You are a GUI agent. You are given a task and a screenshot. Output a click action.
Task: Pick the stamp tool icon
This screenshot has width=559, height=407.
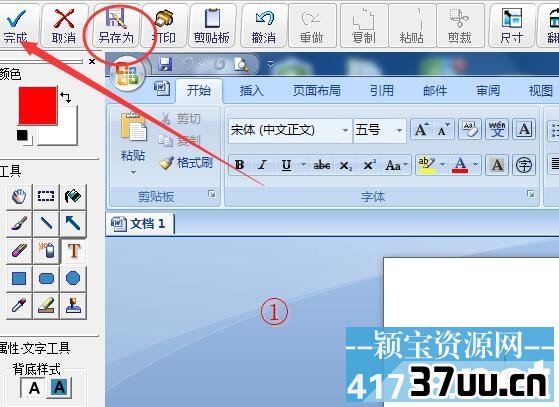[x=73, y=305]
